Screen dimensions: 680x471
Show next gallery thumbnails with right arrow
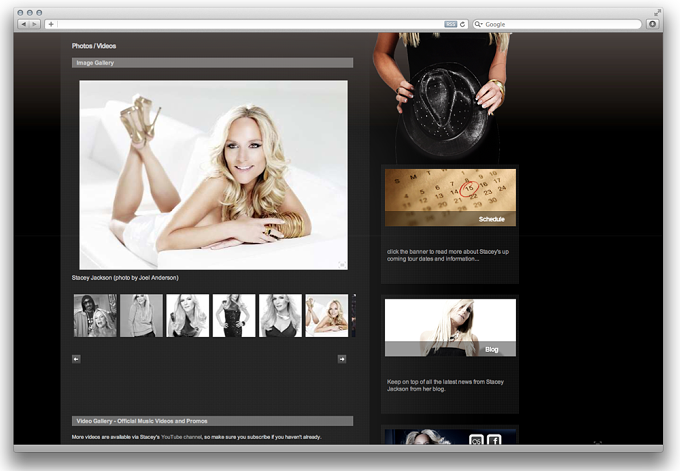(x=342, y=359)
